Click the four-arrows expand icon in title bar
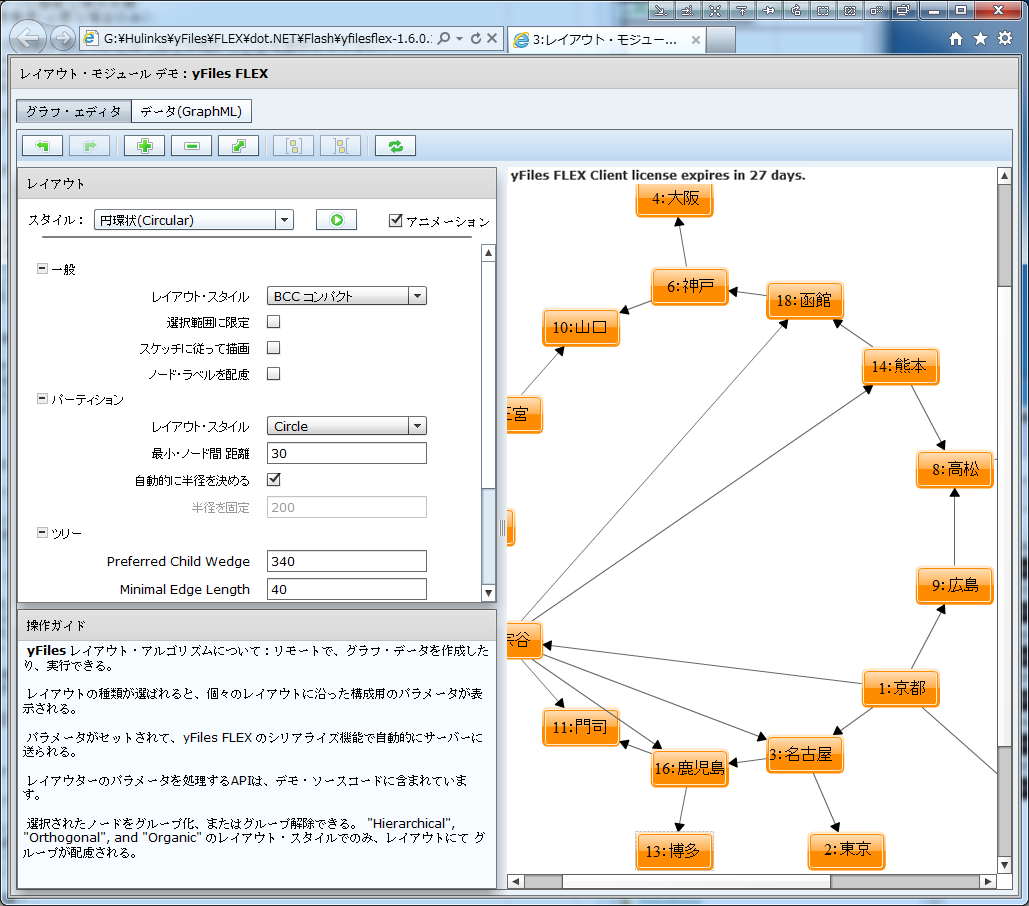Viewport: 1029px width, 906px height. (x=715, y=10)
